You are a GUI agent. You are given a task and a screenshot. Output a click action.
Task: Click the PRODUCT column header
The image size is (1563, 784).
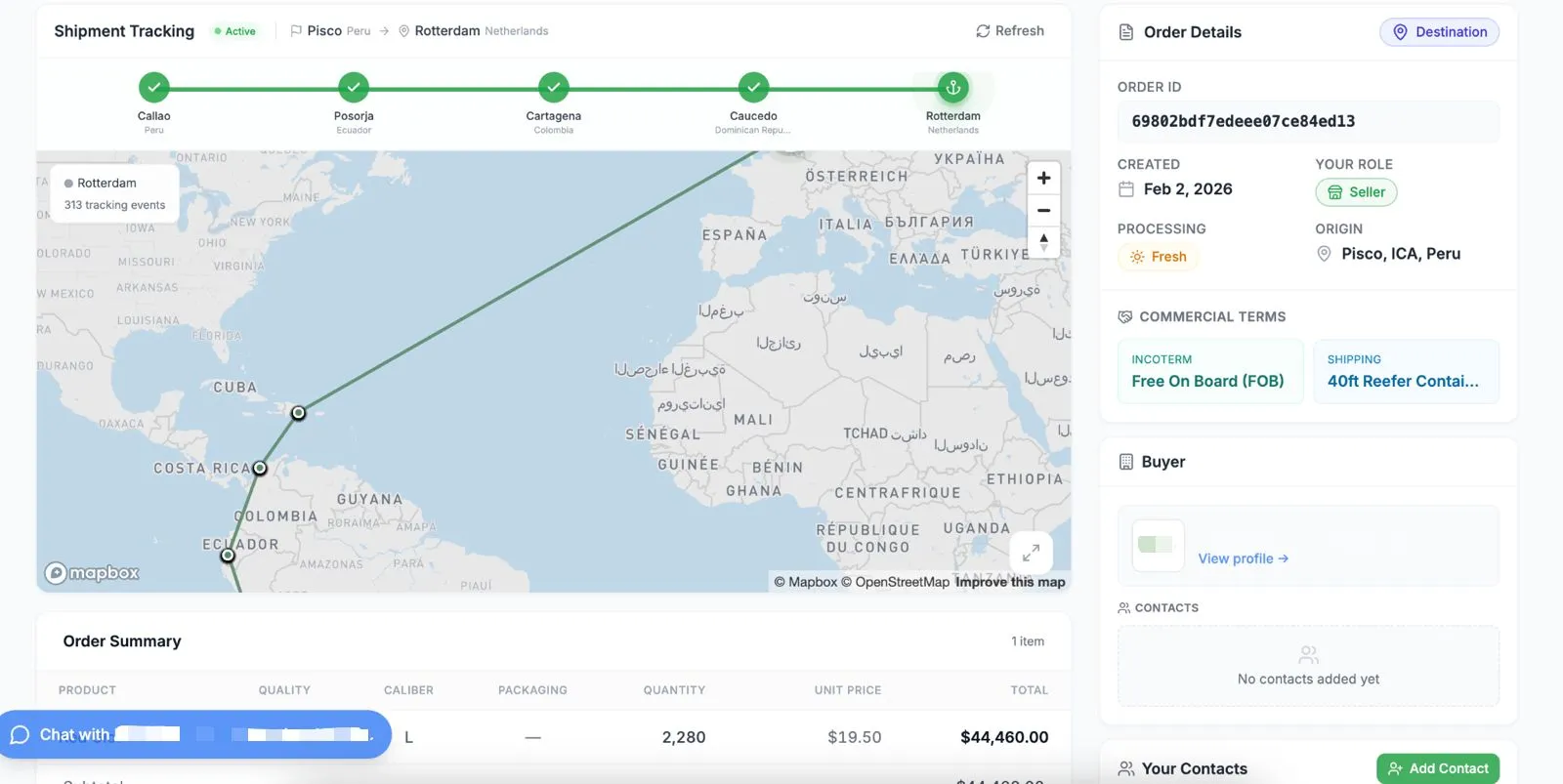pos(87,690)
